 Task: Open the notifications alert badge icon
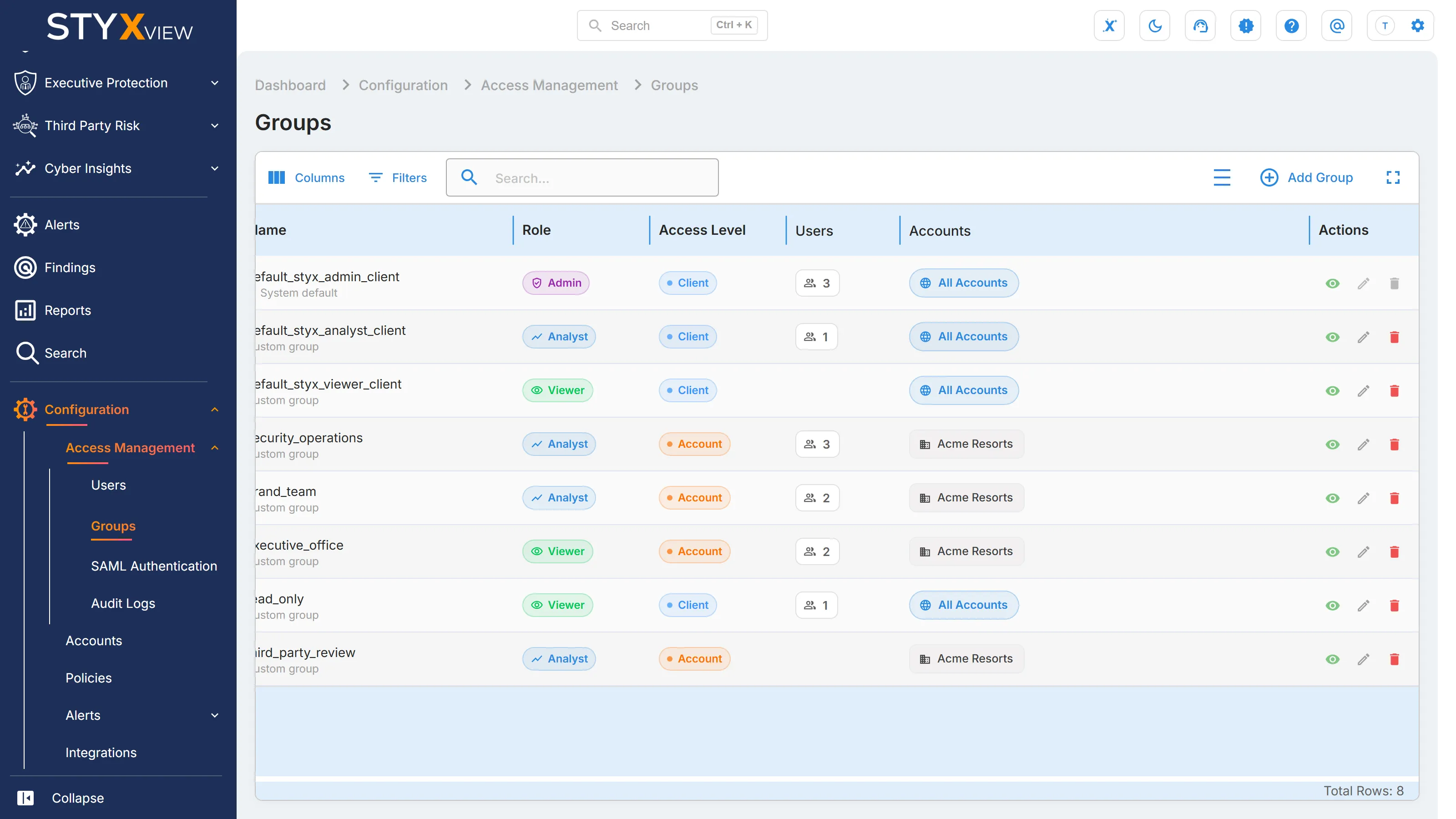[1246, 25]
